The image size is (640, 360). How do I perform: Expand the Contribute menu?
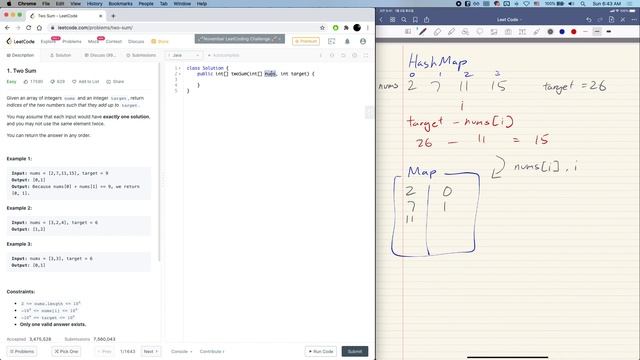click(x=212, y=351)
